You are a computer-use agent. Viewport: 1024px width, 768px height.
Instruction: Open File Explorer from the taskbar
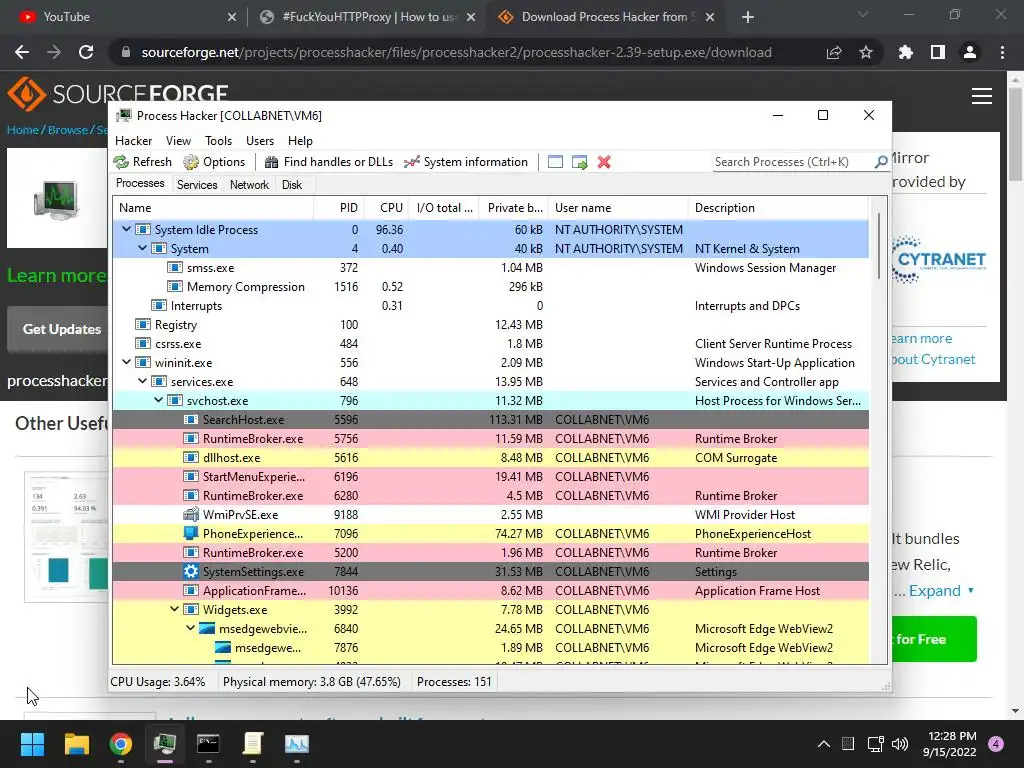[76, 744]
